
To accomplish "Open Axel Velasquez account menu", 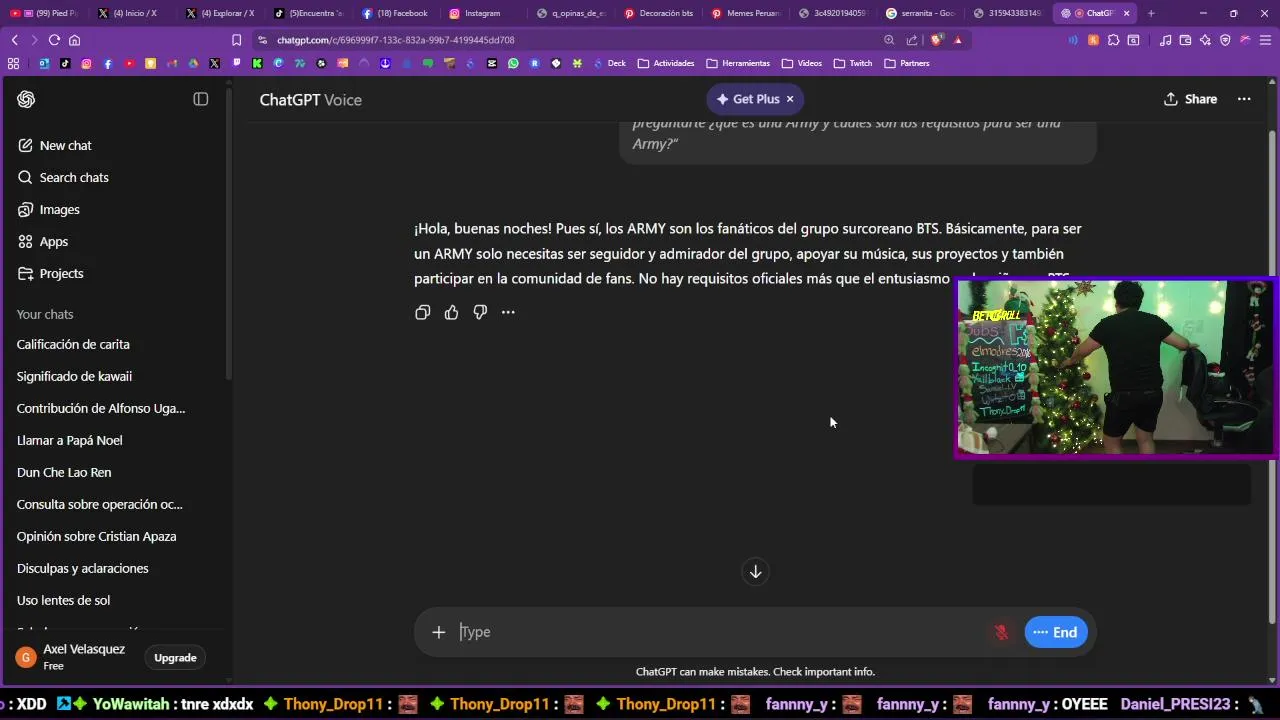I will click(x=71, y=657).
